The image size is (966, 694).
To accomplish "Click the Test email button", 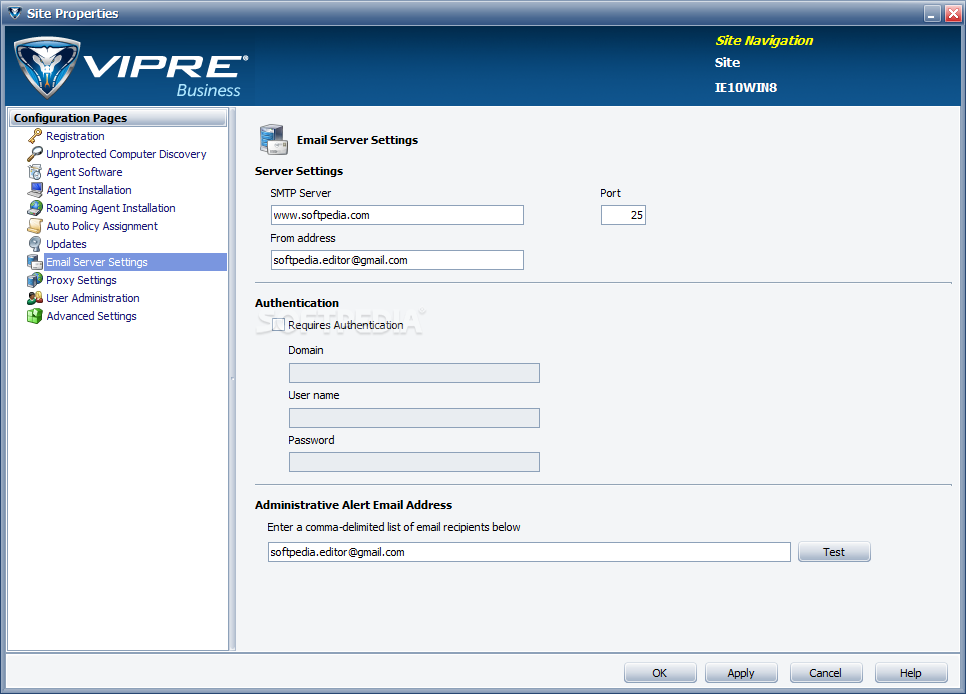I will pyautogui.click(x=834, y=552).
